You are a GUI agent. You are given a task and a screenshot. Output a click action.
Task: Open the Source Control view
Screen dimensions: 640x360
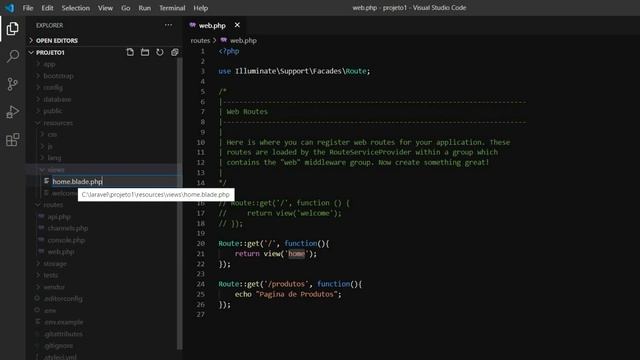12,84
